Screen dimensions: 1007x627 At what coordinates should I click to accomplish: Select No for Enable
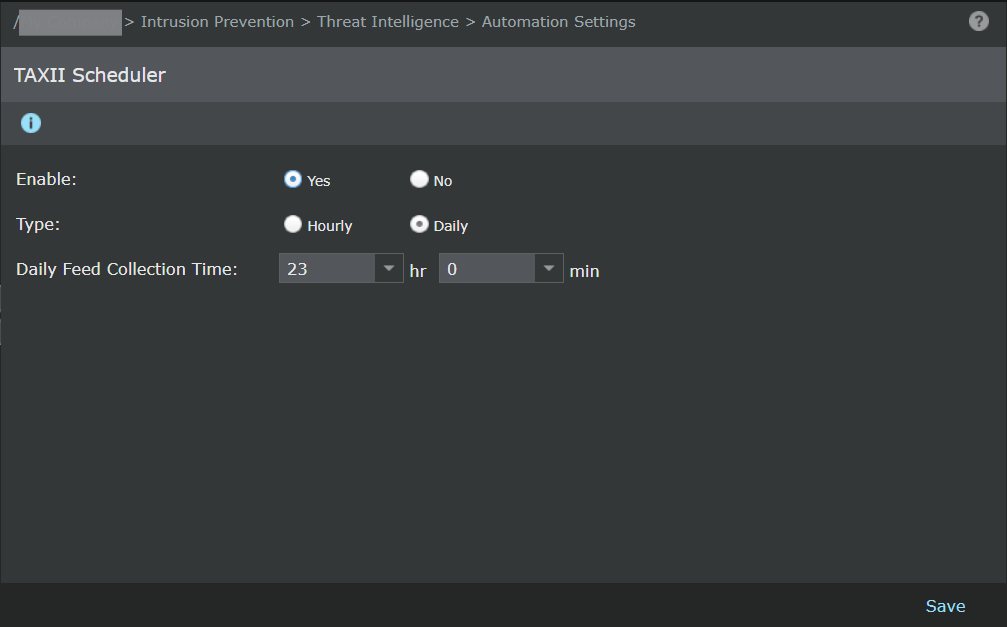click(419, 179)
